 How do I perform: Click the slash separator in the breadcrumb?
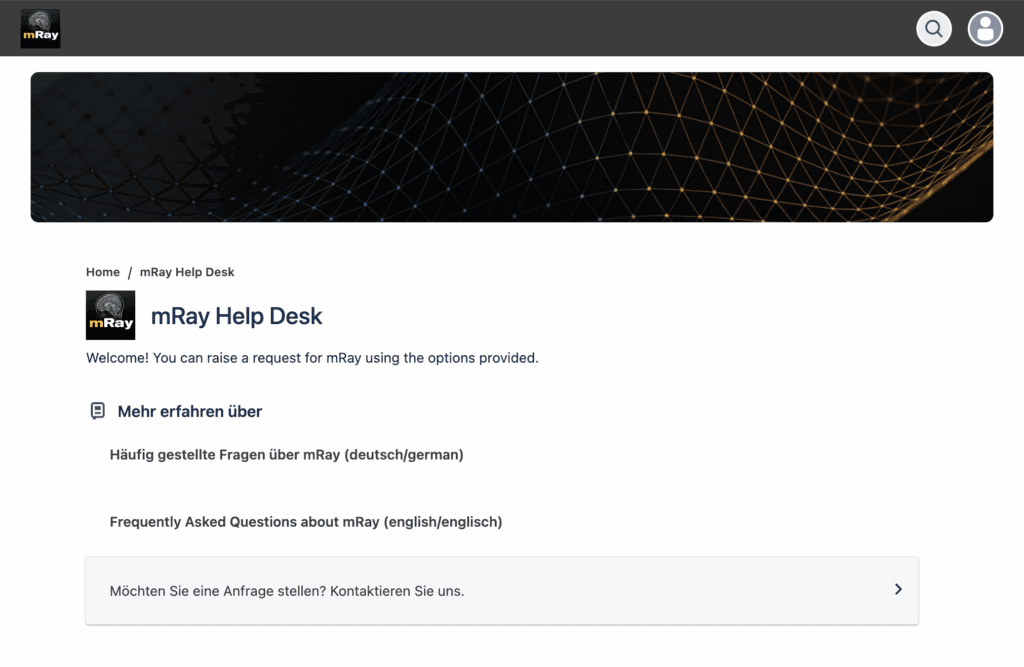(130, 272)
